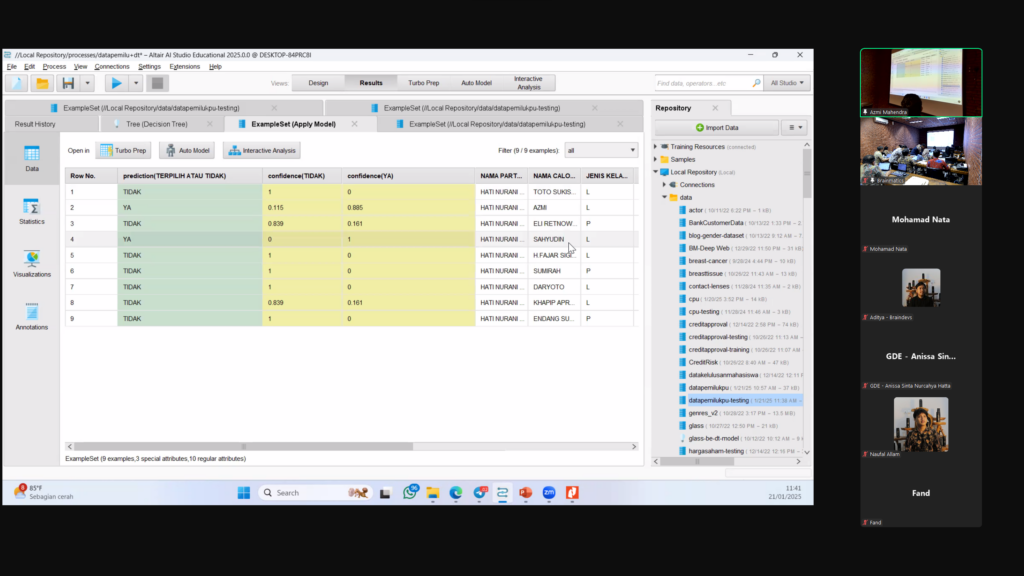The width and height of the screenshot is (1024, 576).
Task: Open the Filter dropdown showing 'all'
Action: click(x=601, y=150)
